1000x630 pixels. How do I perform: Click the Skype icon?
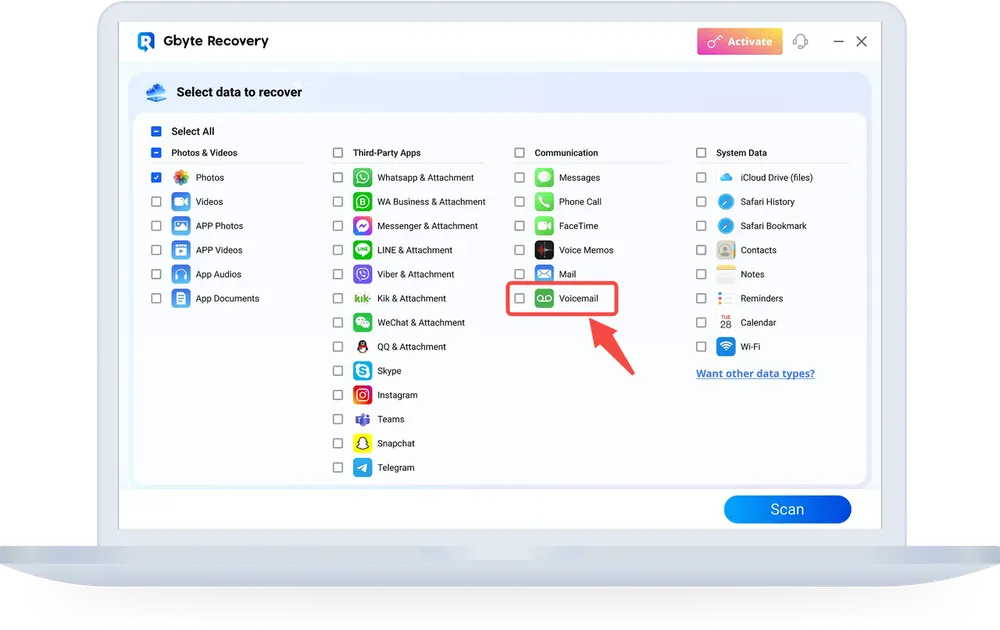coord(362,371)
